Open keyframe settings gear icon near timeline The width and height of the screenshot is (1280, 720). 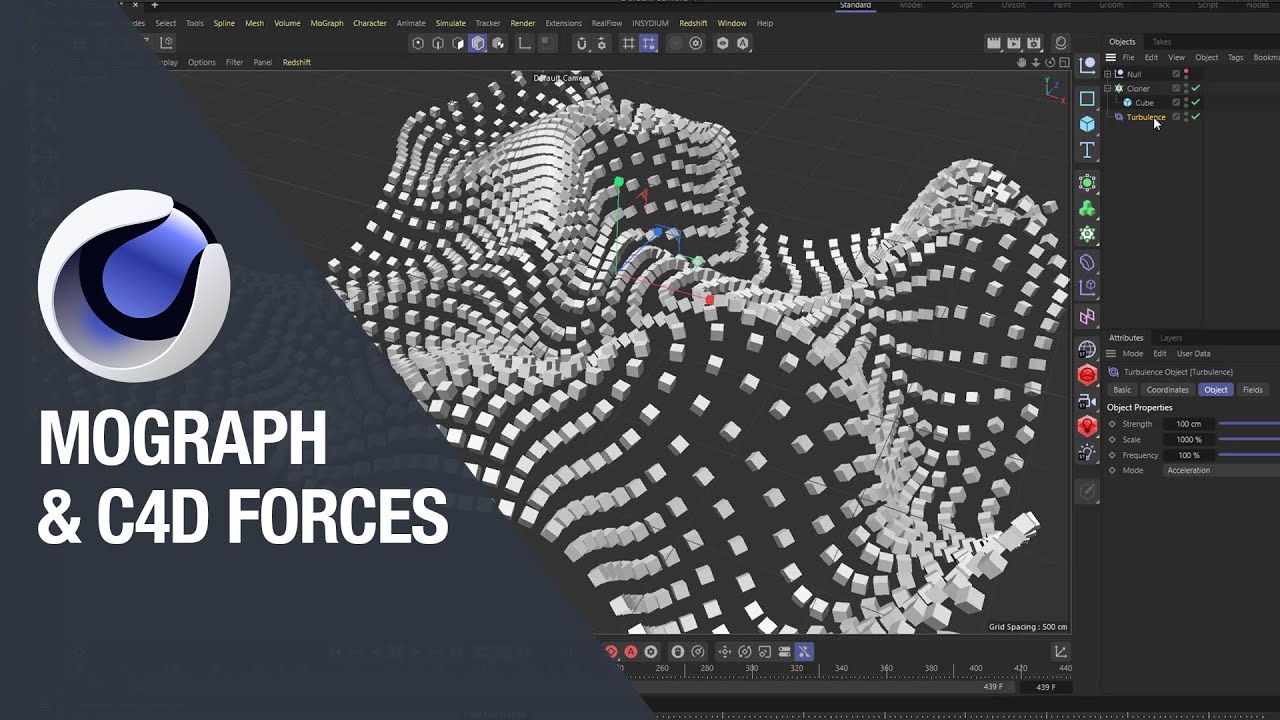(651, 652)
